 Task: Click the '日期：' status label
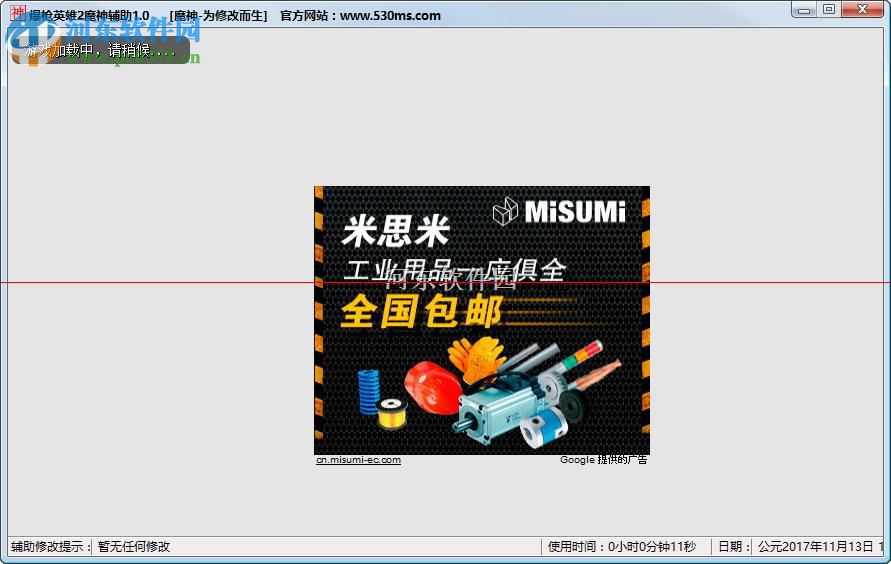click(734, 546)
